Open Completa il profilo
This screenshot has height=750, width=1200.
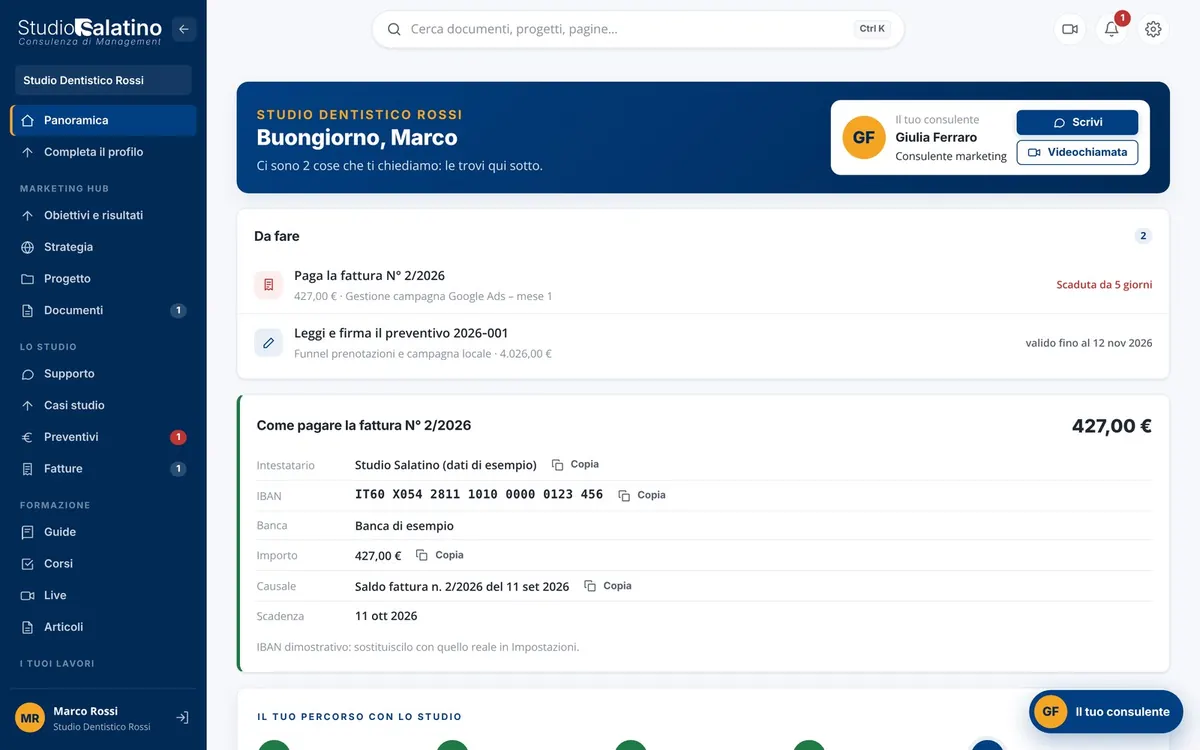click(x=103, y=152)
